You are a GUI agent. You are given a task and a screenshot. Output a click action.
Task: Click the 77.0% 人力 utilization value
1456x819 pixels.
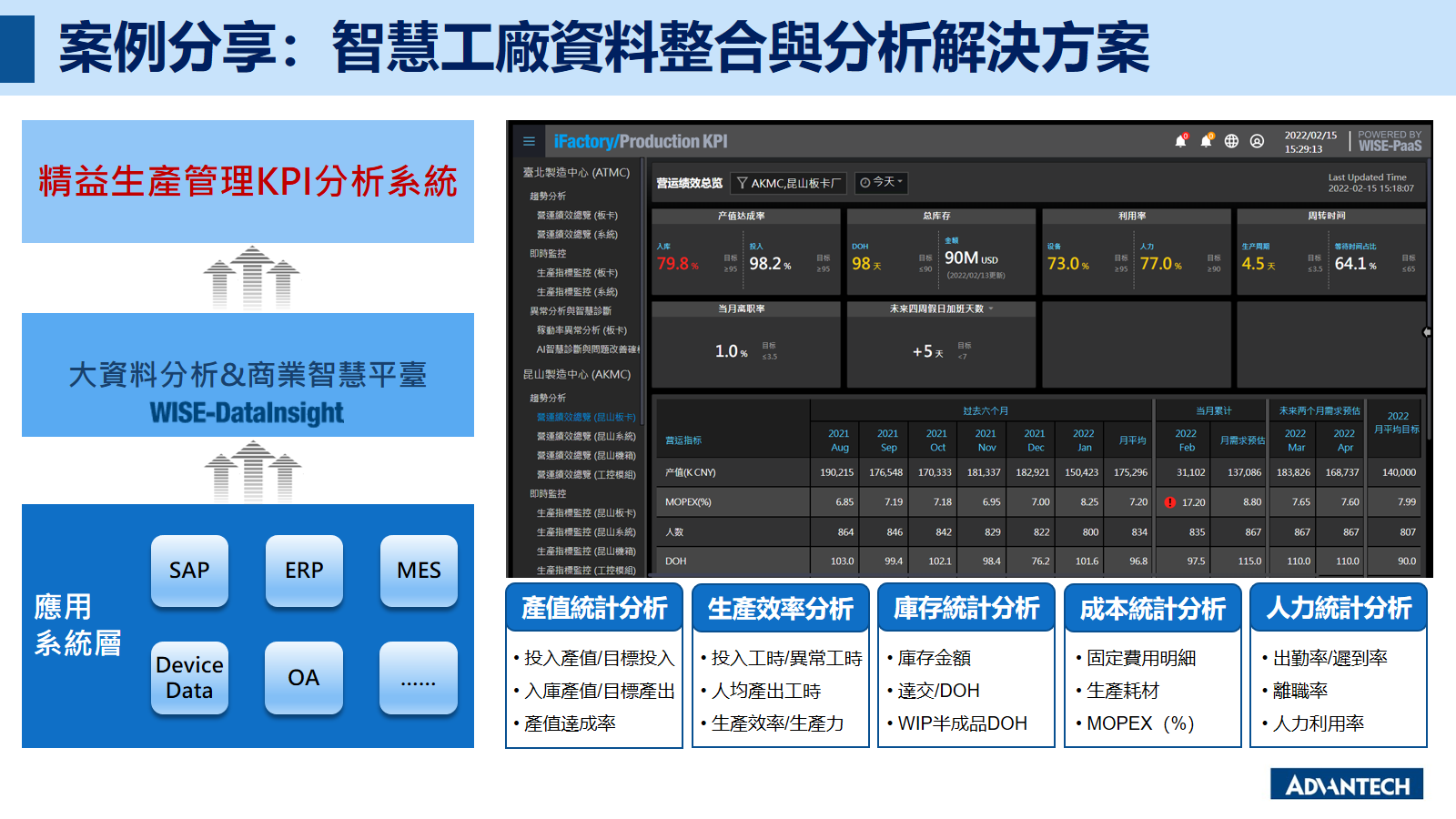1161,264
